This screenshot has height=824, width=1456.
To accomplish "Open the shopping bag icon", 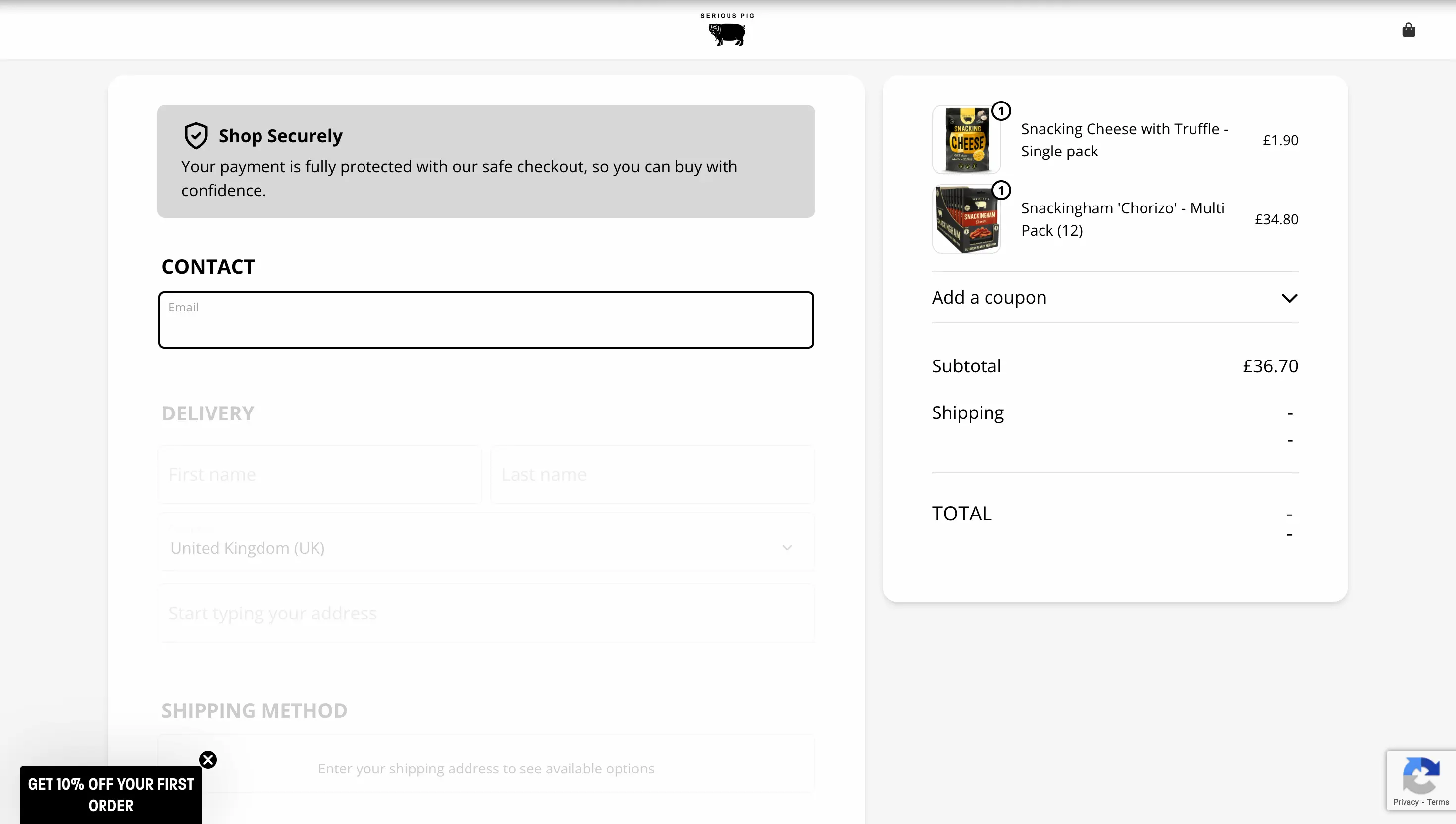I will pos(1408,30).
